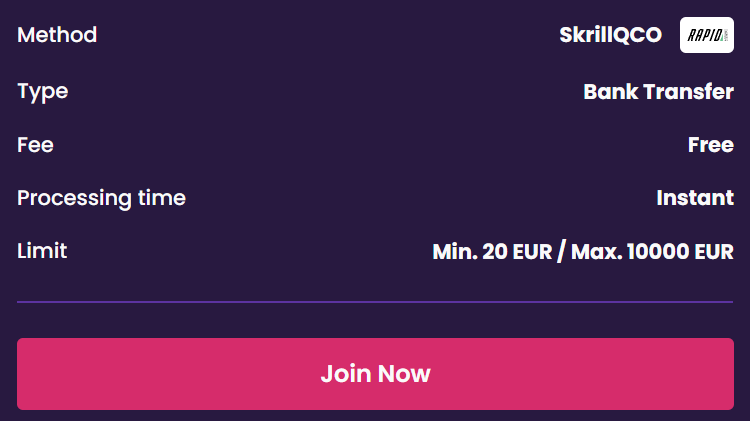The width and height of the screenshot is (750, 421).
Task: Click the Type label
Action: [x=43, y=91]
